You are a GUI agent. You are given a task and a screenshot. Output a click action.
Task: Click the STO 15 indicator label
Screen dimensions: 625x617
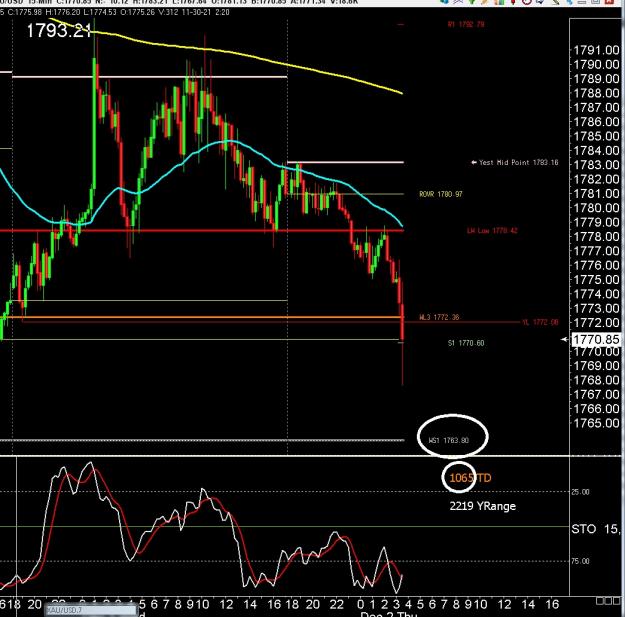(596, 529)
